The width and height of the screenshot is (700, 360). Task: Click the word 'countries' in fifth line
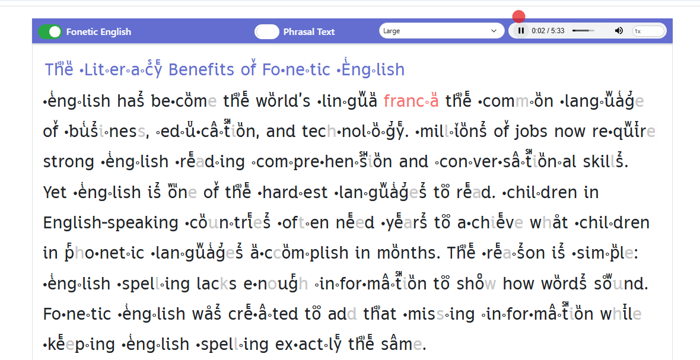click(228, 222)
